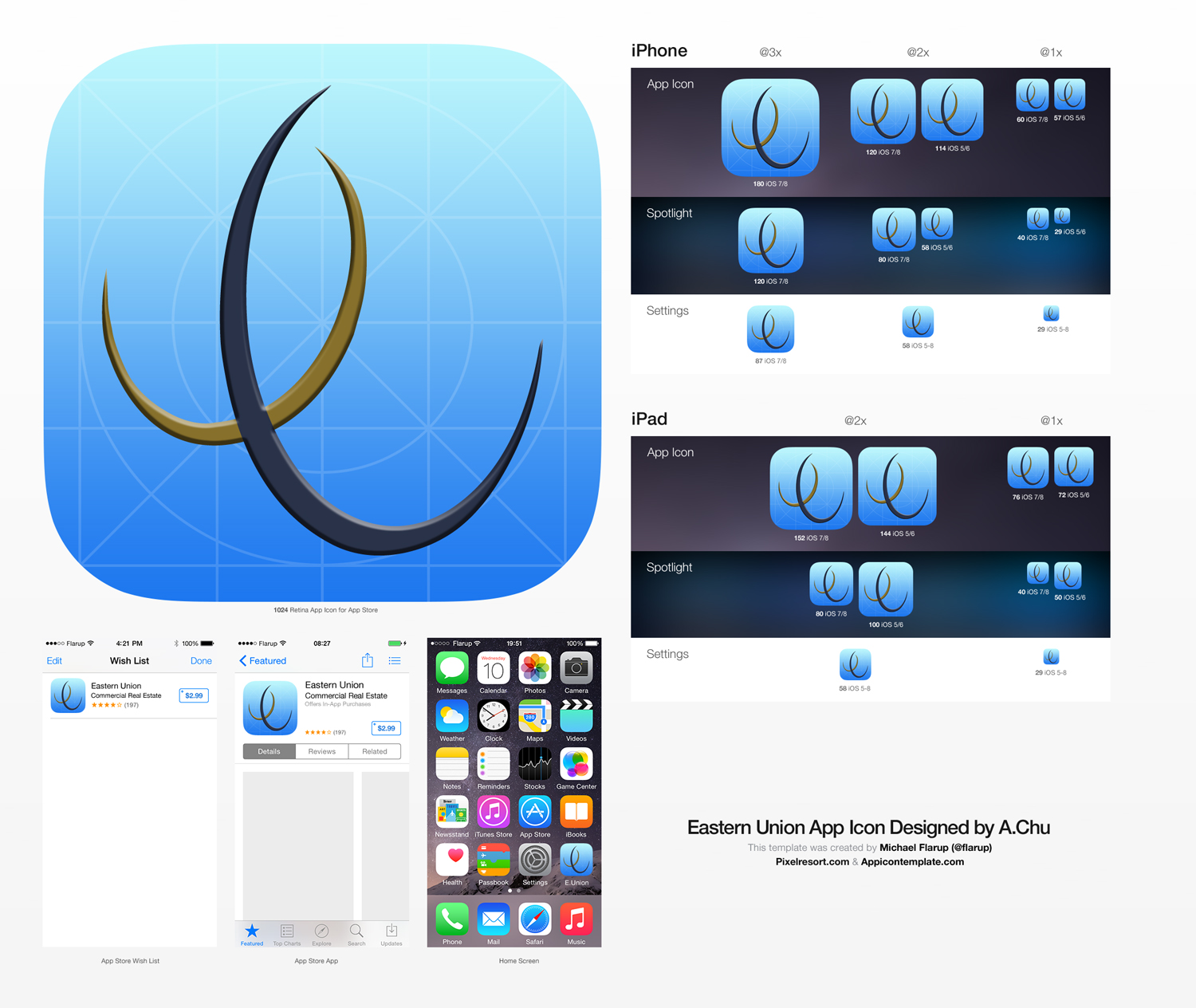Screen dimensions: 1196x1008
Task: Tap the Passbook app icon
Action: (x=494, y=860)
